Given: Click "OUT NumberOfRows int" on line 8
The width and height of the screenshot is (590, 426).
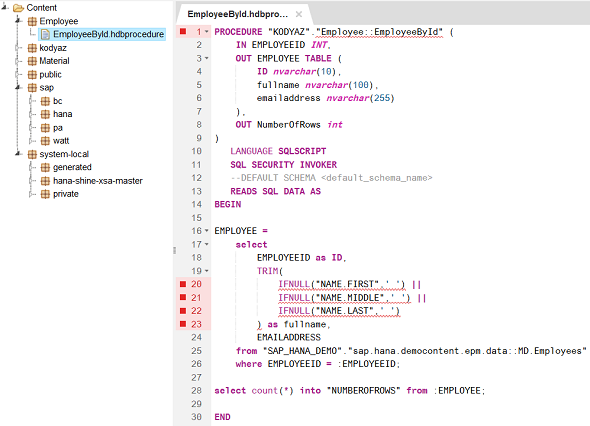Looking at the screenshot, I should click(289, 125).
